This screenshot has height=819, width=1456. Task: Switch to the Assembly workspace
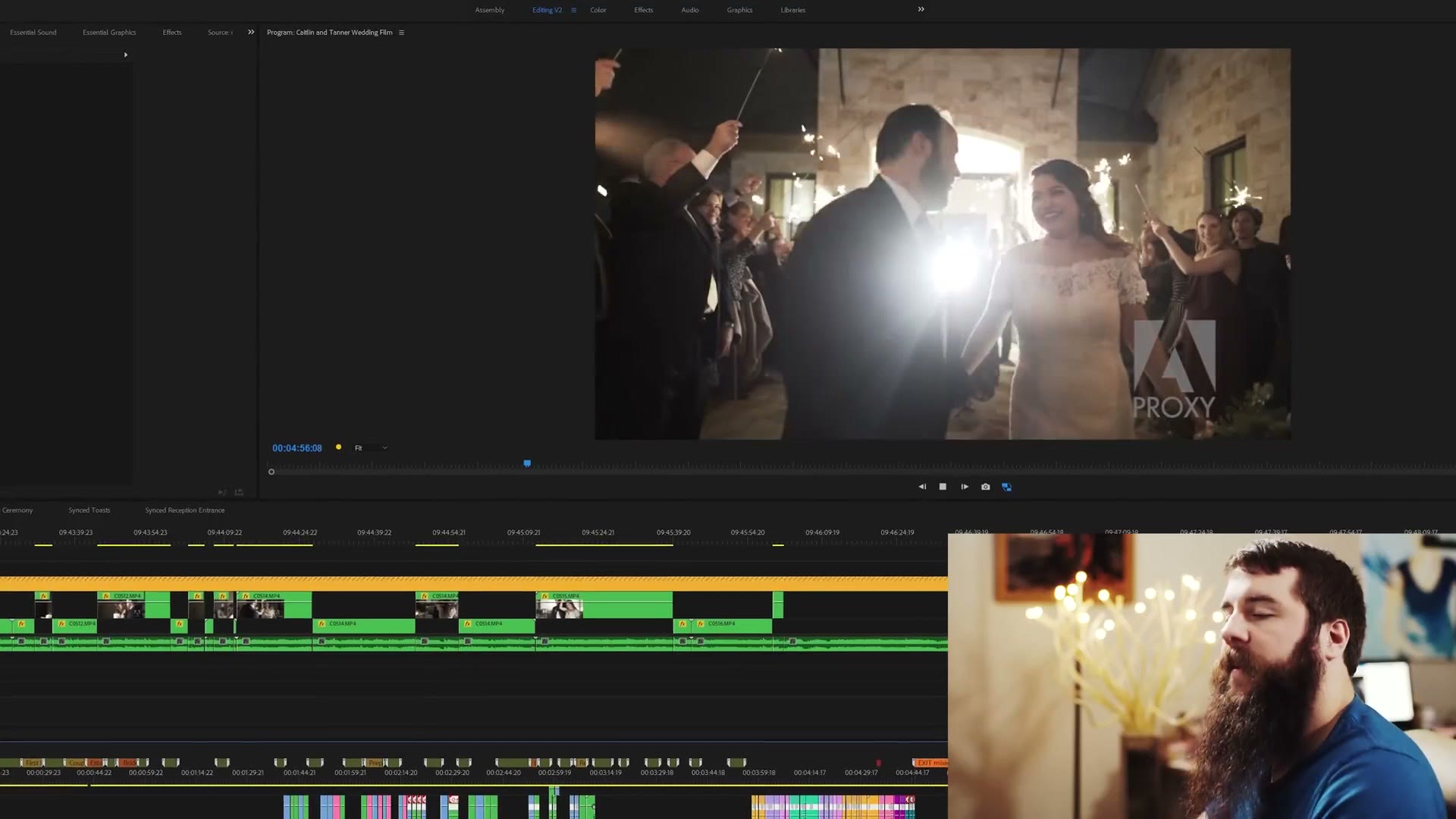click(x=489, y=10)
